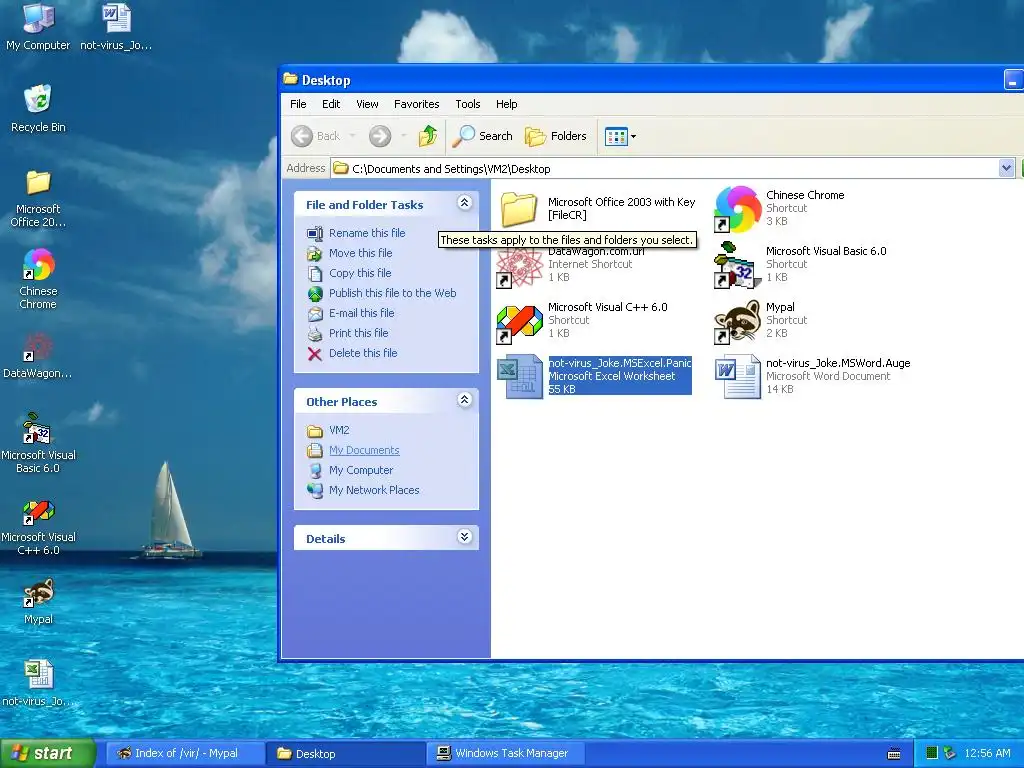Select Microsoft Visual Basic 6.0 desktop shortcut
1024x768 pixels.
38,443
